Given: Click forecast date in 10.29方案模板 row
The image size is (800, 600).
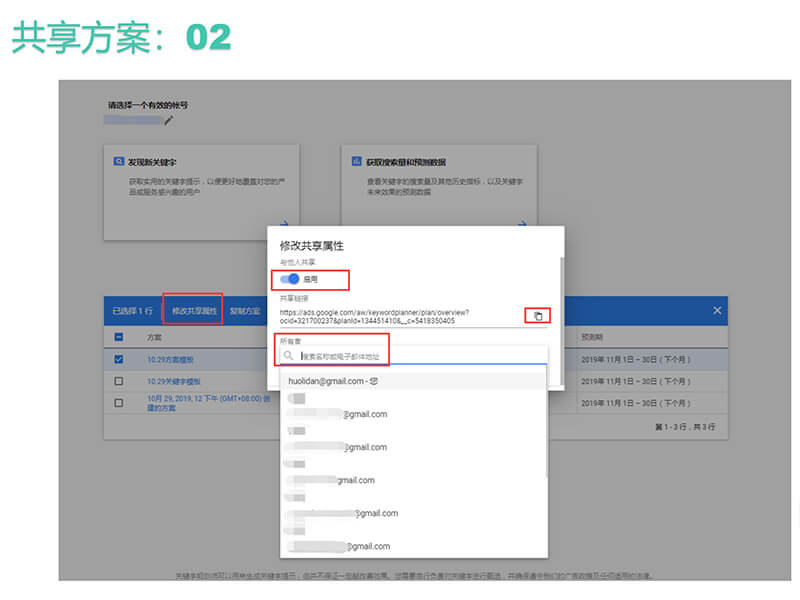Looking at the screenshot, I should click(x=636, y=360).
